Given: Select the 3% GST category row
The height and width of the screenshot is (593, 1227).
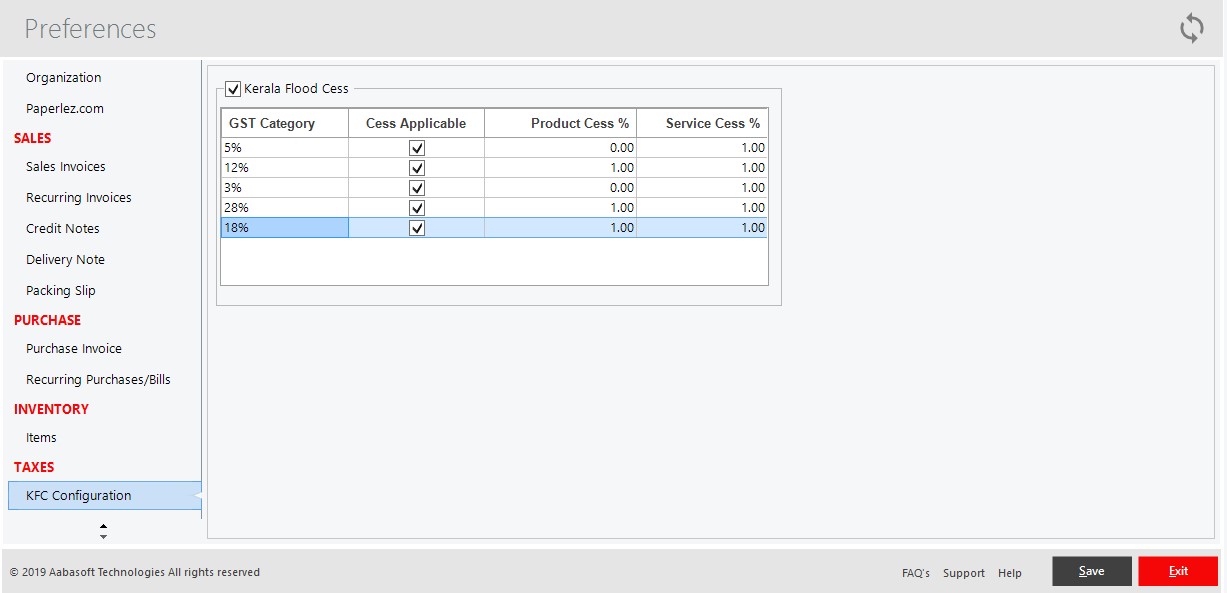Looking at the screenshot, I should [283, 187].
